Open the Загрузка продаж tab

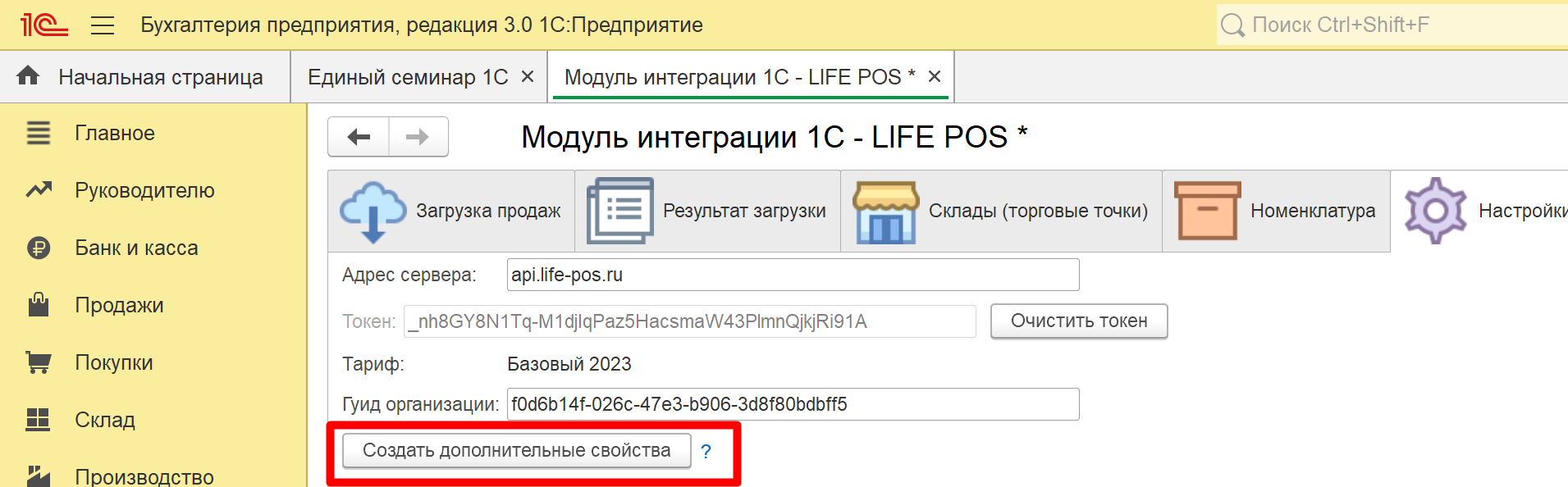[451, 211]
